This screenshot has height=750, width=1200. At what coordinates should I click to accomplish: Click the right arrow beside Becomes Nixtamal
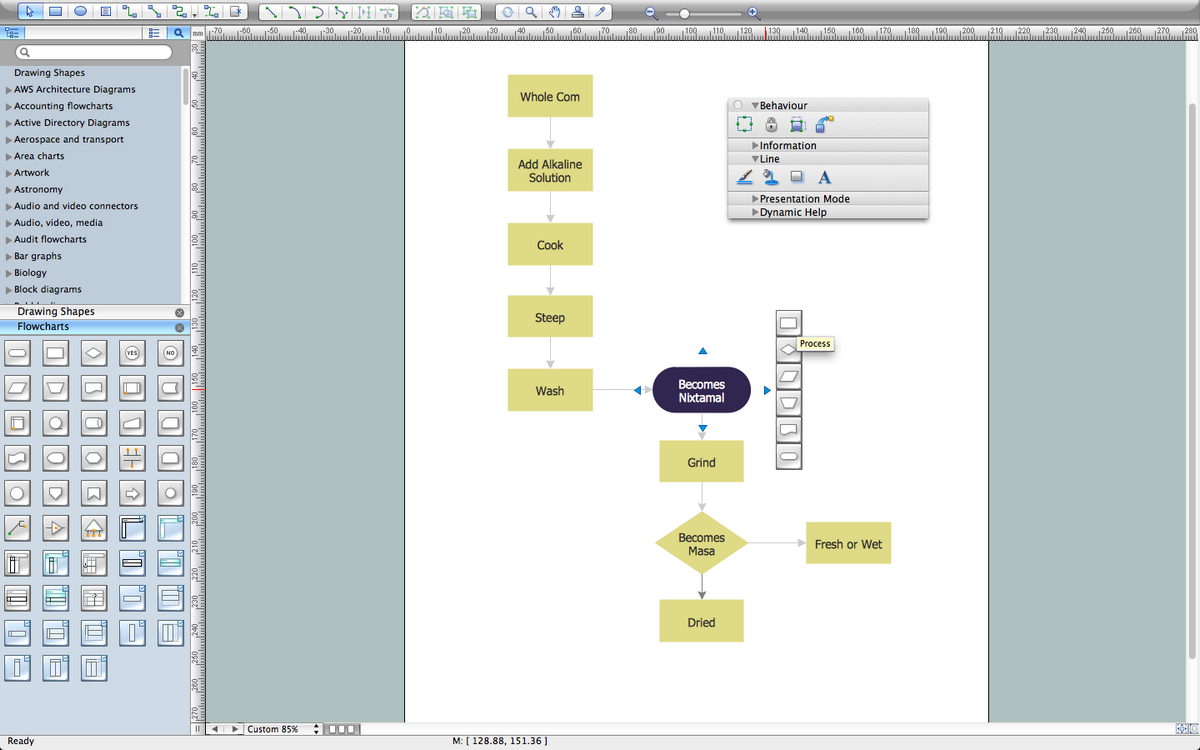coord(767,391)
